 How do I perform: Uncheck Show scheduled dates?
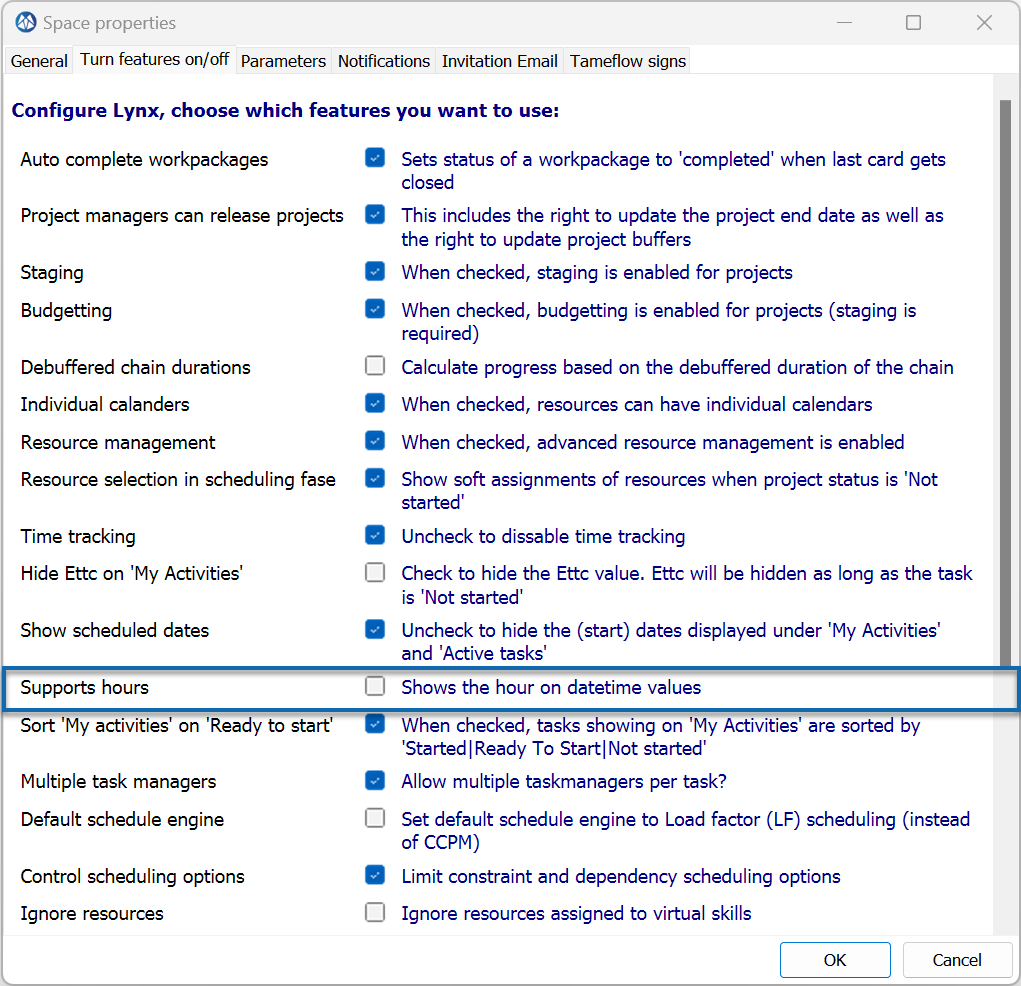pos(375,630)
